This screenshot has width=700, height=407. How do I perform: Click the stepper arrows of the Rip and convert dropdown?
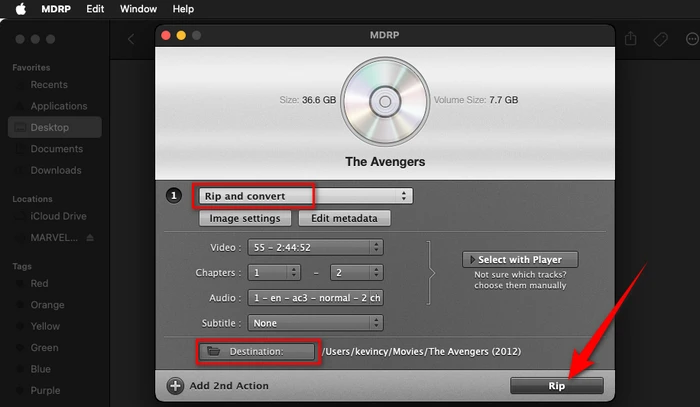click(x=404, y=196)
